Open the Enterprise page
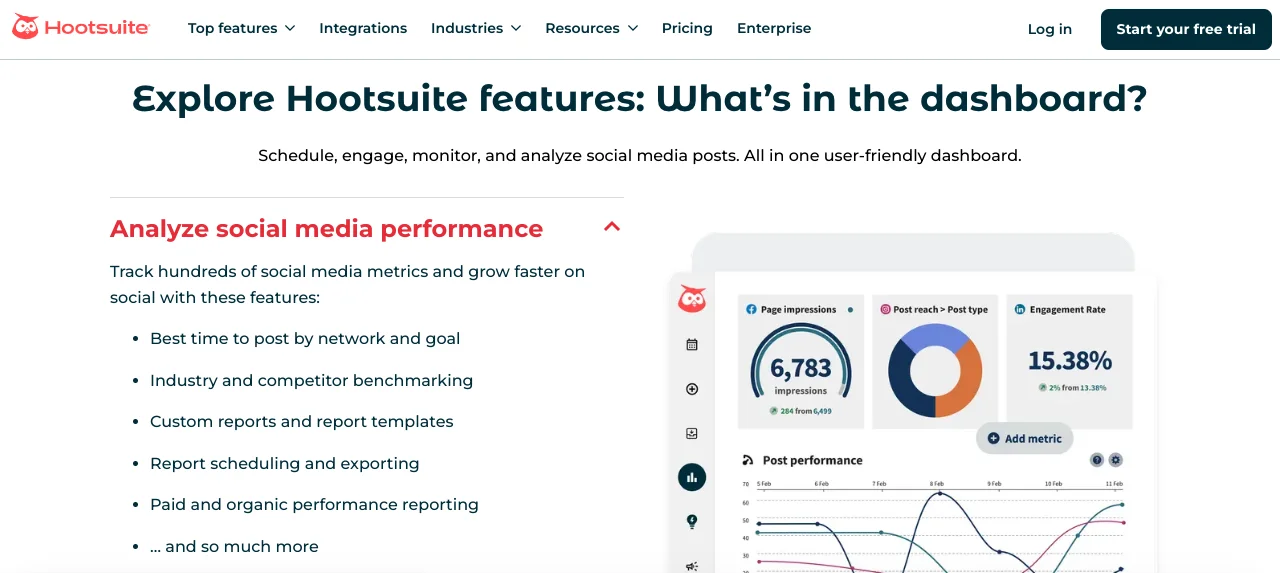Screen dimensions: 1280x573 click(774, 28)
